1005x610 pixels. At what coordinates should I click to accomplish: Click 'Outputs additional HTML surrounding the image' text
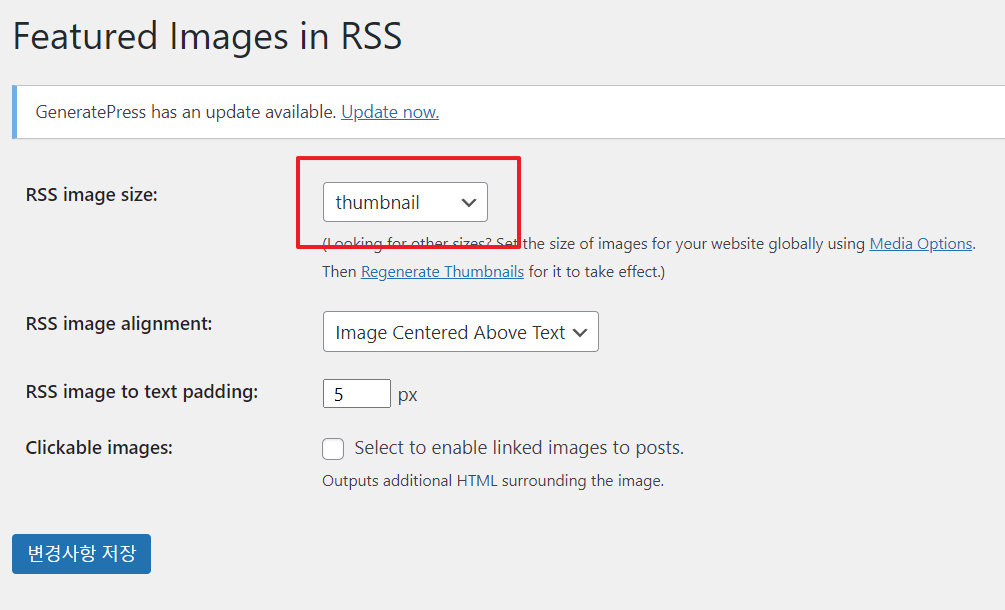click(x=493, y=481)
